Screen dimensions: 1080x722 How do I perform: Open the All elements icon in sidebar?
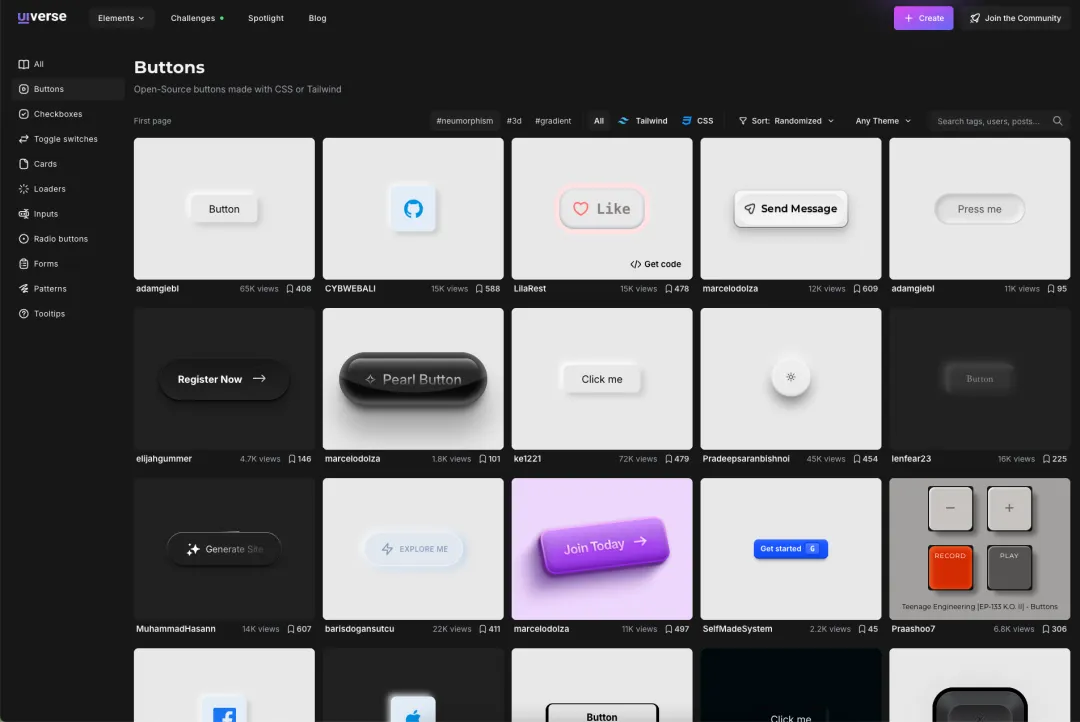click(23, 64)
